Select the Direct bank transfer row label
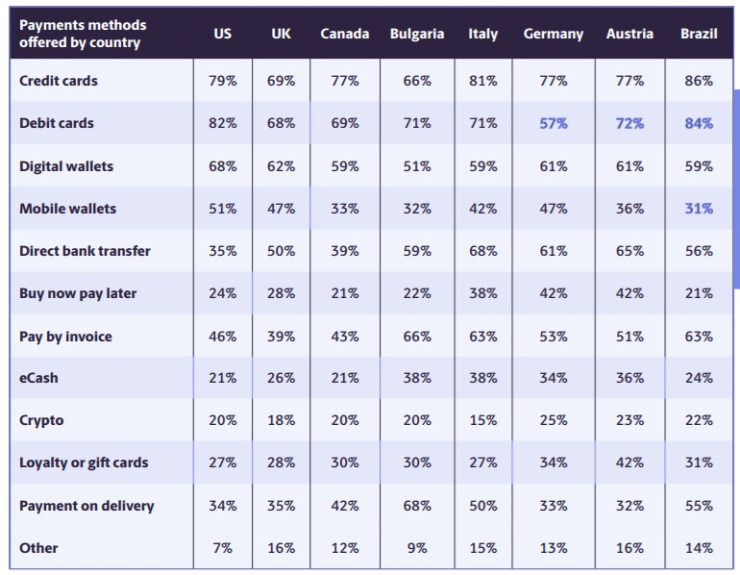Screen dimensions: 740x575 pos(85,251)
